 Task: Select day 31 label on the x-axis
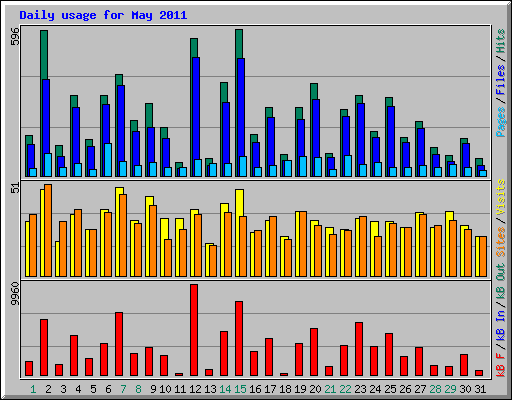pyautogui.click(x=480, y=389)
